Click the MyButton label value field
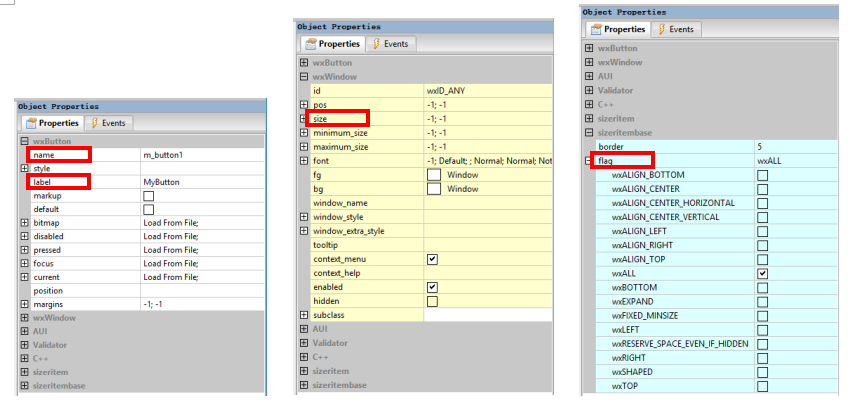The image size is (848, 403). point(200,182)
